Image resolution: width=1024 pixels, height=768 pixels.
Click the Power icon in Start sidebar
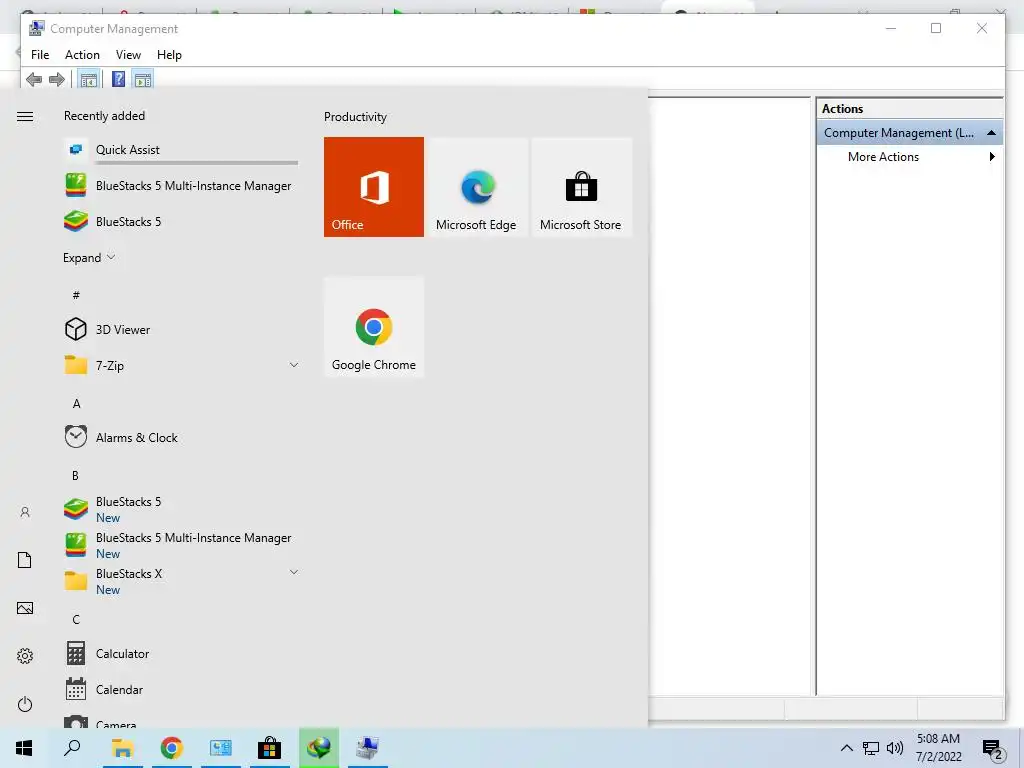click(x=25, y=704)
